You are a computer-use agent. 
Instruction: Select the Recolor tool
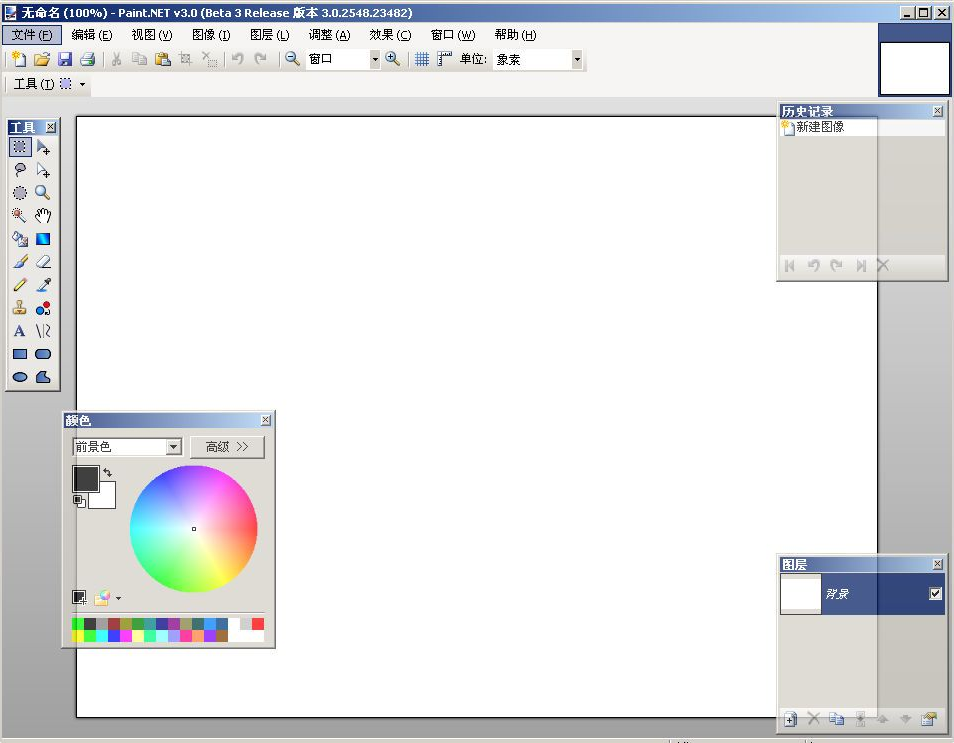[x=43, y=308]
